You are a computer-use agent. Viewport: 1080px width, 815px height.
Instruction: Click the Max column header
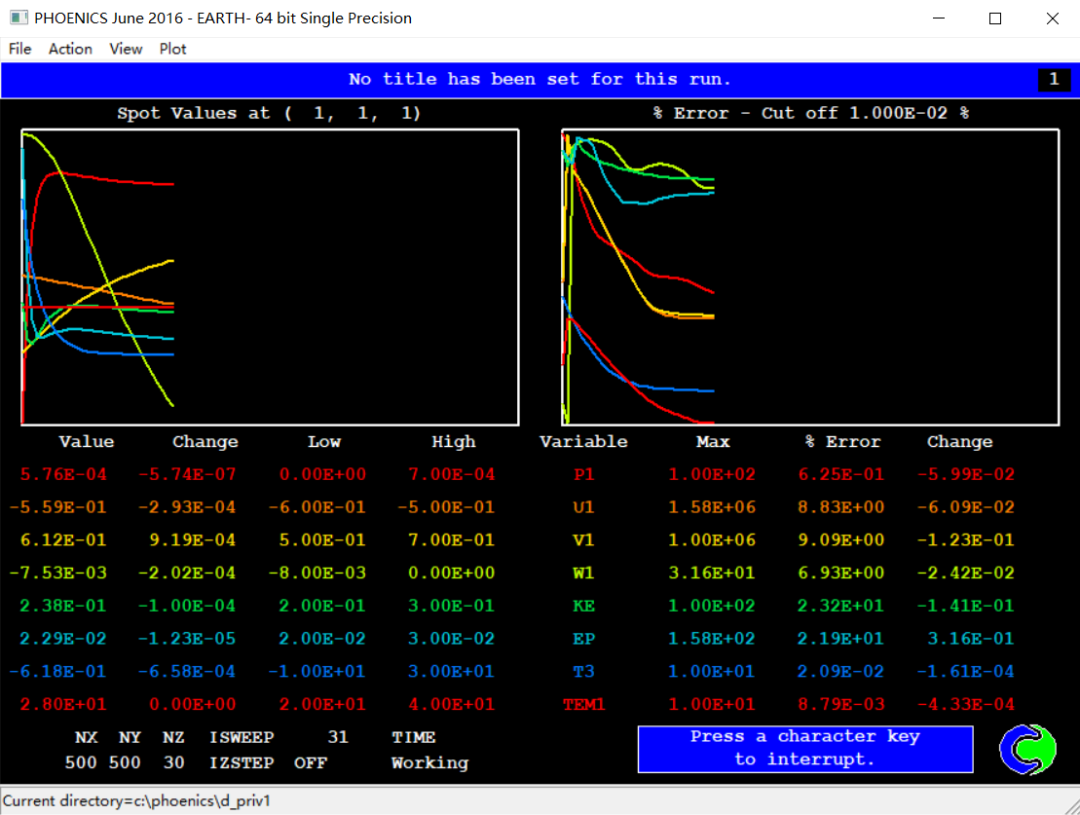tap(713, 442)
